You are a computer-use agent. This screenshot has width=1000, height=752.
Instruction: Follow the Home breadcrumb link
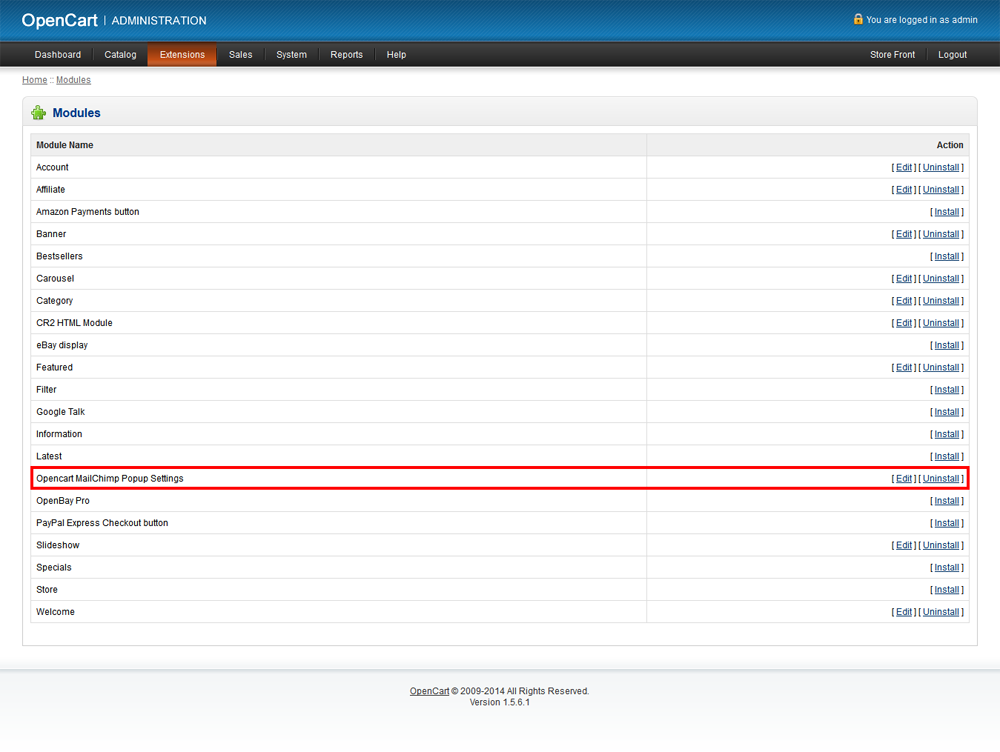tap(34, 80)
